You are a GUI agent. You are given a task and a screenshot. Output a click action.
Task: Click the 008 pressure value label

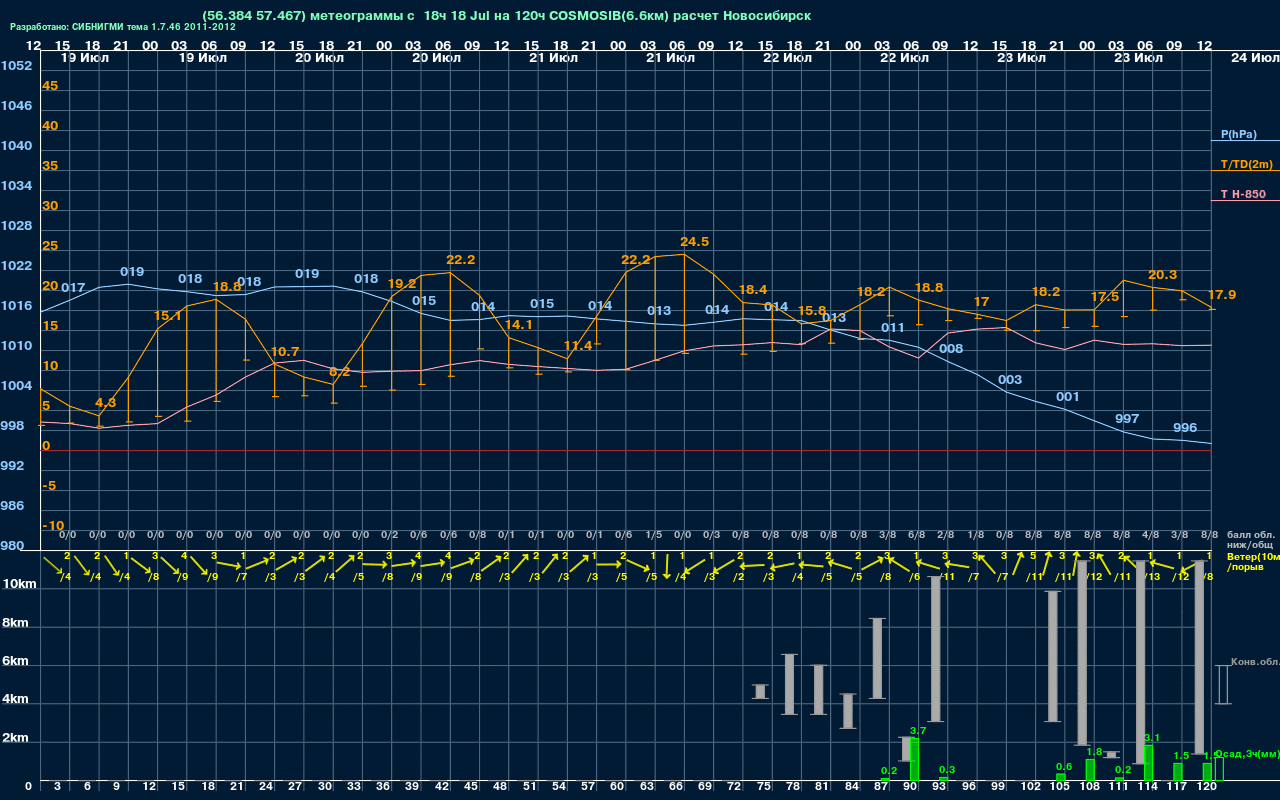[x=952, y=349]
